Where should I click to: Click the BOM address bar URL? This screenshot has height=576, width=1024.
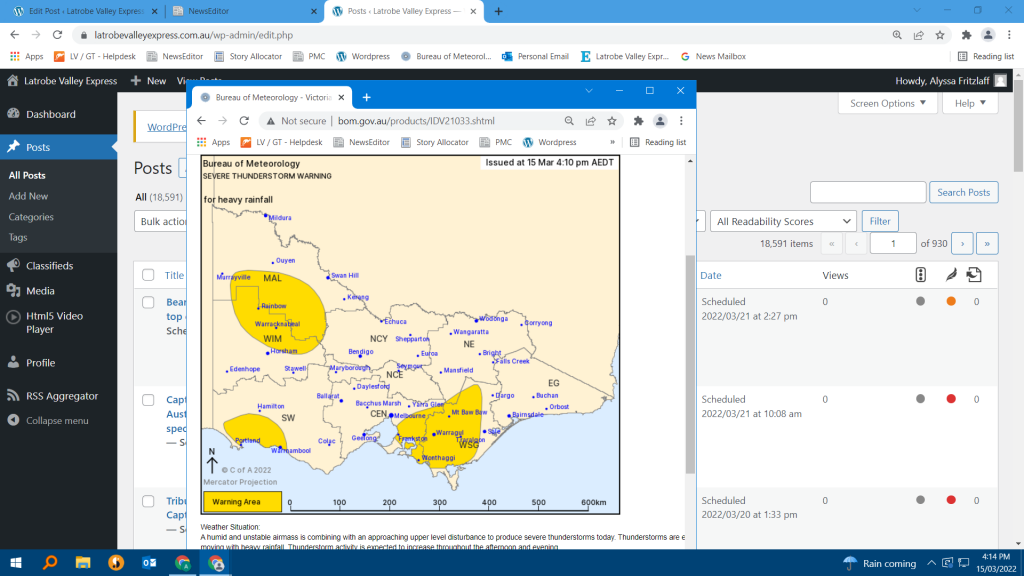(x=416, y=121)
